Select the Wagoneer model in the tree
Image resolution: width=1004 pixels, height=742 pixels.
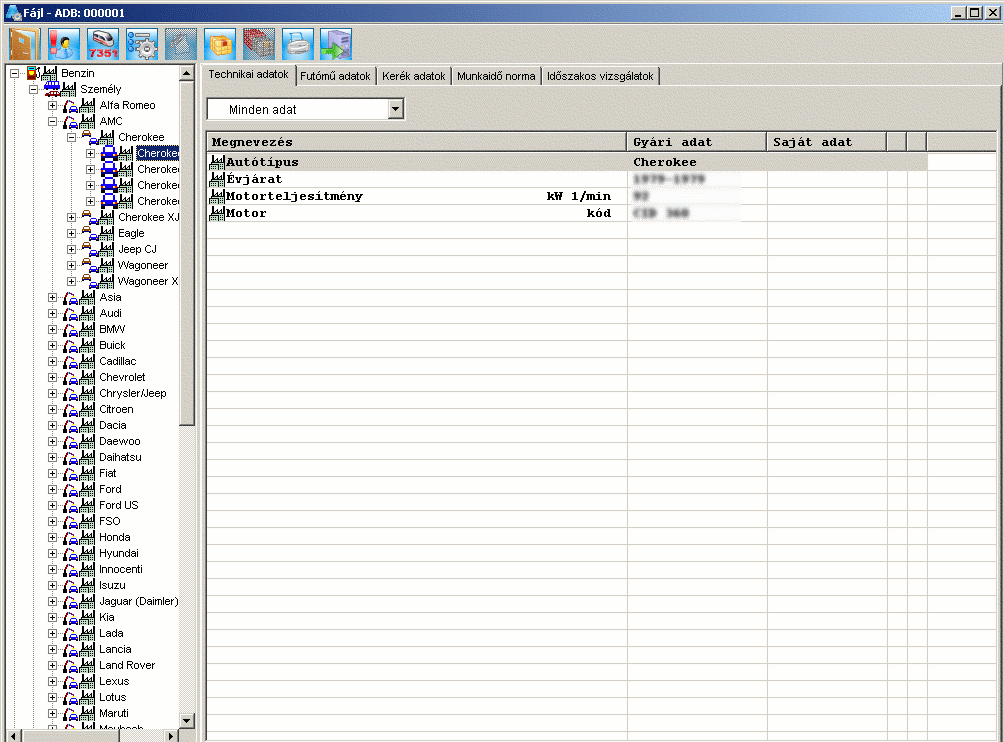143,265
